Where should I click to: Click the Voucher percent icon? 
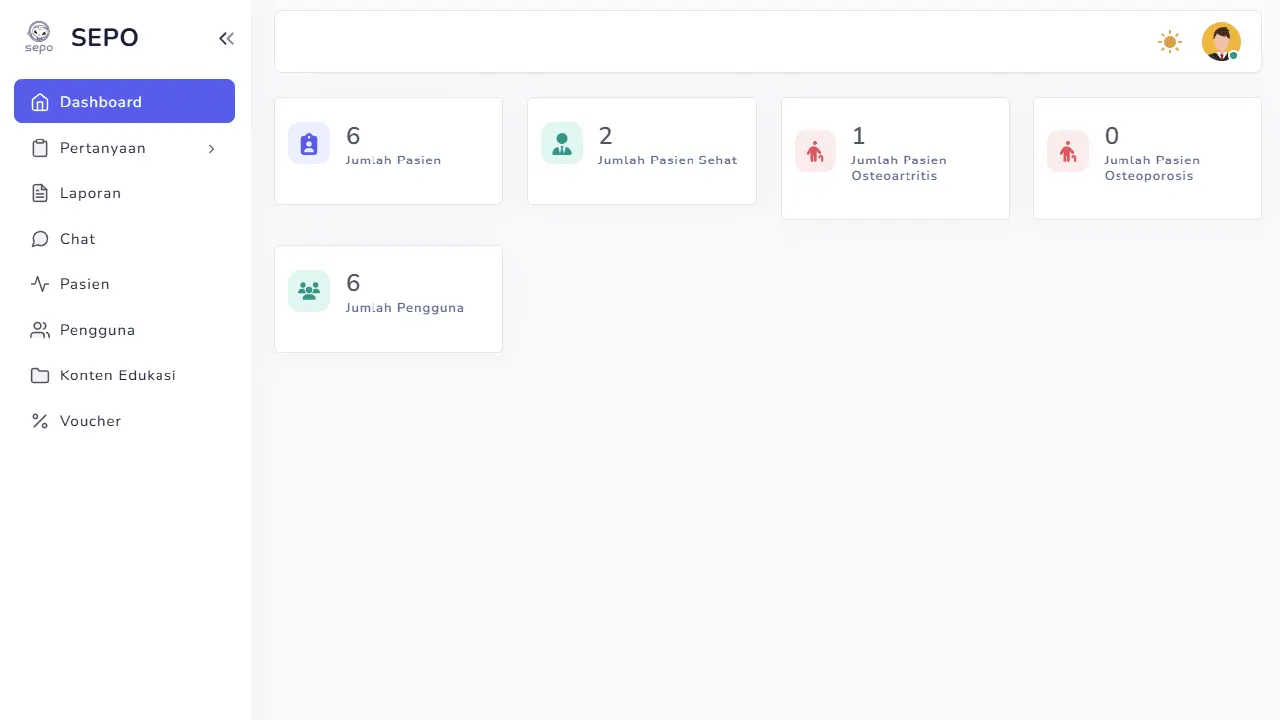pyautogui.click(x=40, y=421)
